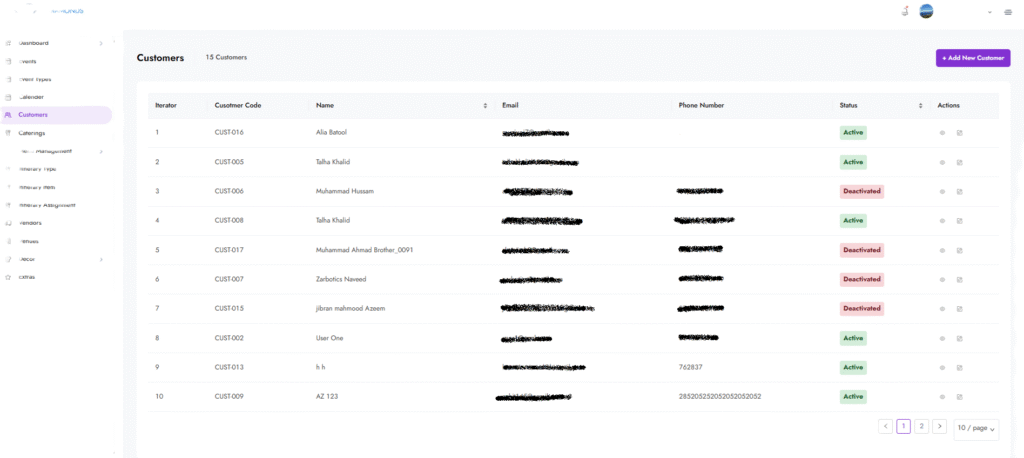Click edit icon for Zarbotics Naveed
Screen dimensions: 1024x458
959,279
